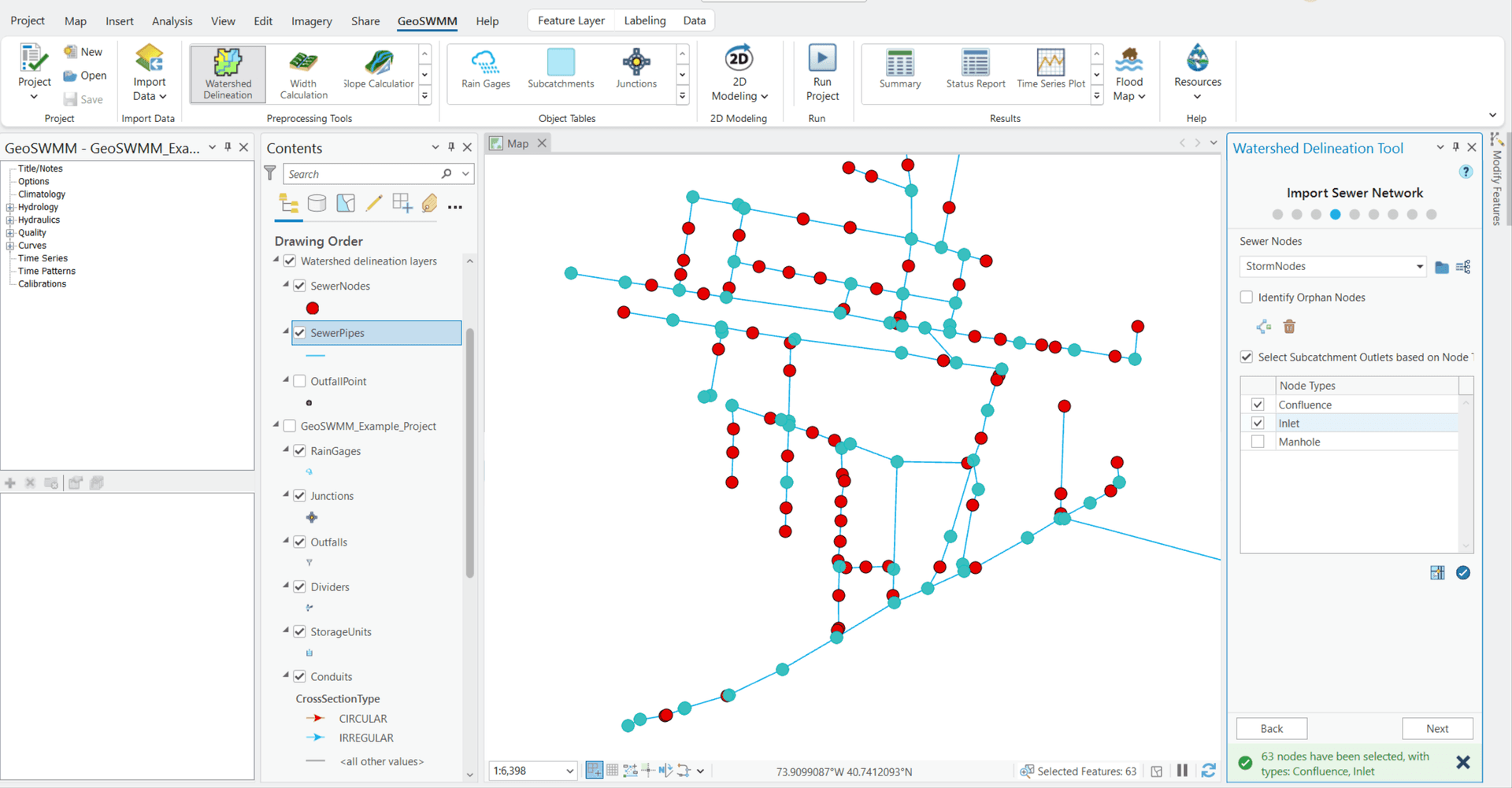The width and height of the screenshot is (1512, 788).
Task: Browse for sewer nodes using folder icon
Action: click(1441, 267)
